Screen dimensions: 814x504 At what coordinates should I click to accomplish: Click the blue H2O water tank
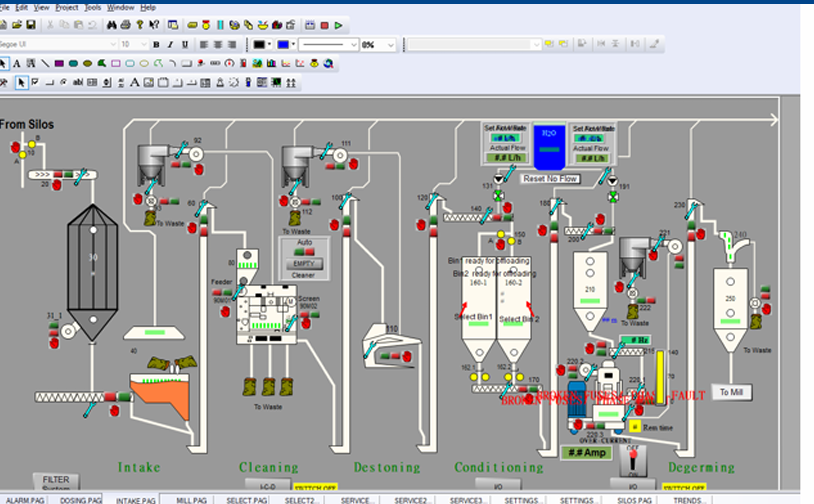(549, 147)
